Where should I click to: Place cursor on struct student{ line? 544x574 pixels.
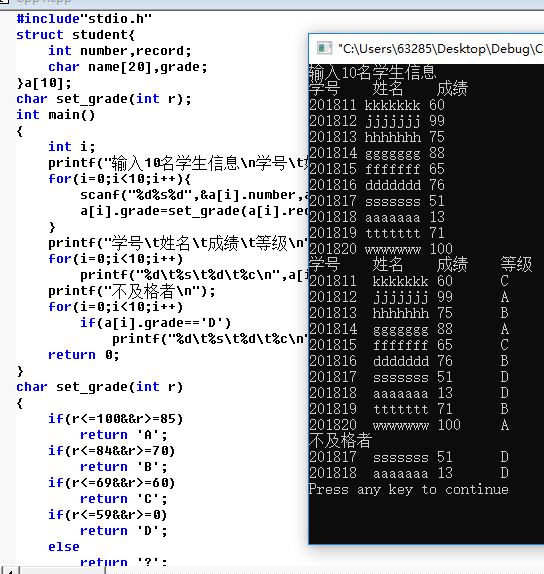pos(76,35)
